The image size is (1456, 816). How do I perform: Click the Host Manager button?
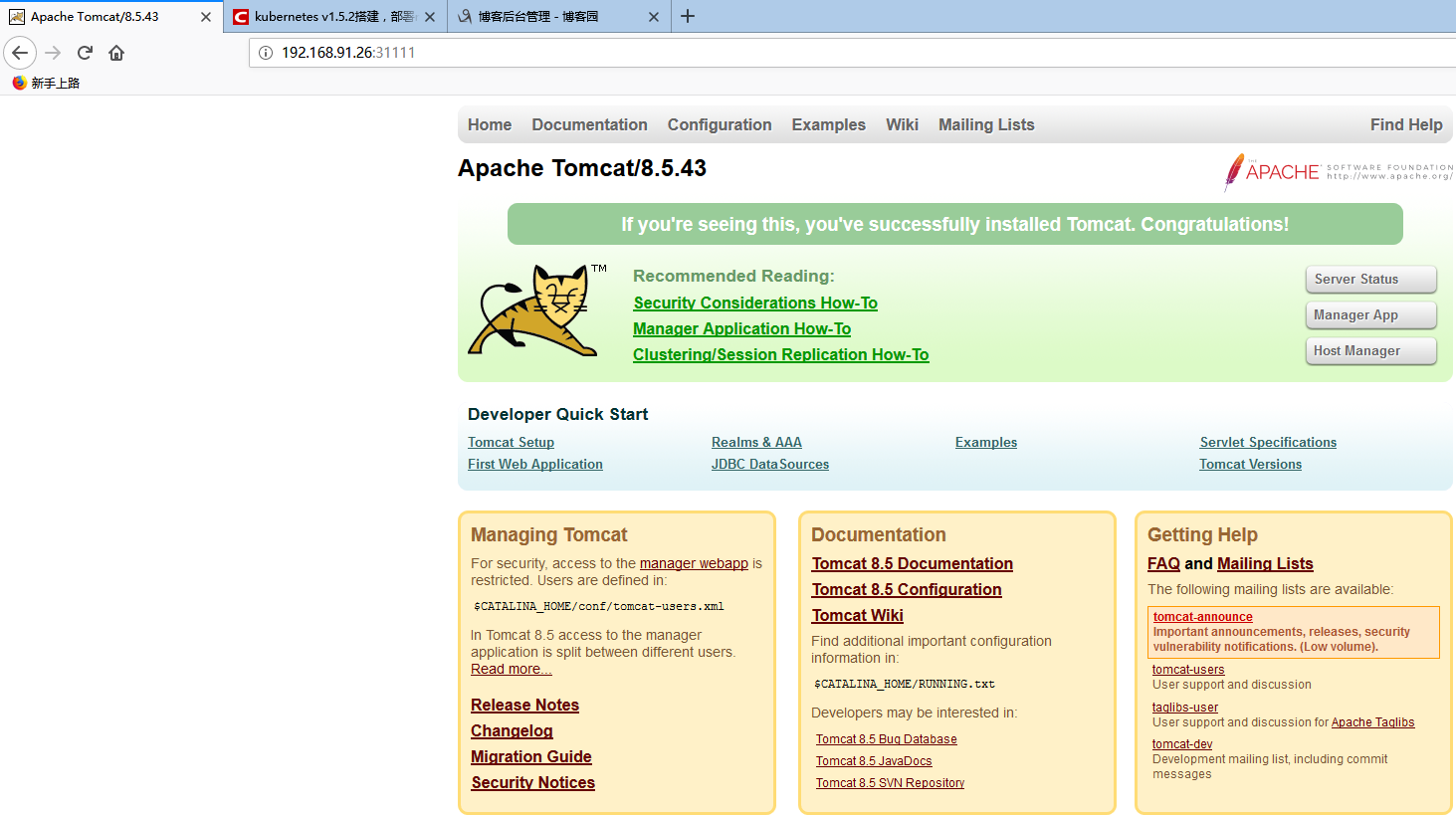coord(1369,351)
